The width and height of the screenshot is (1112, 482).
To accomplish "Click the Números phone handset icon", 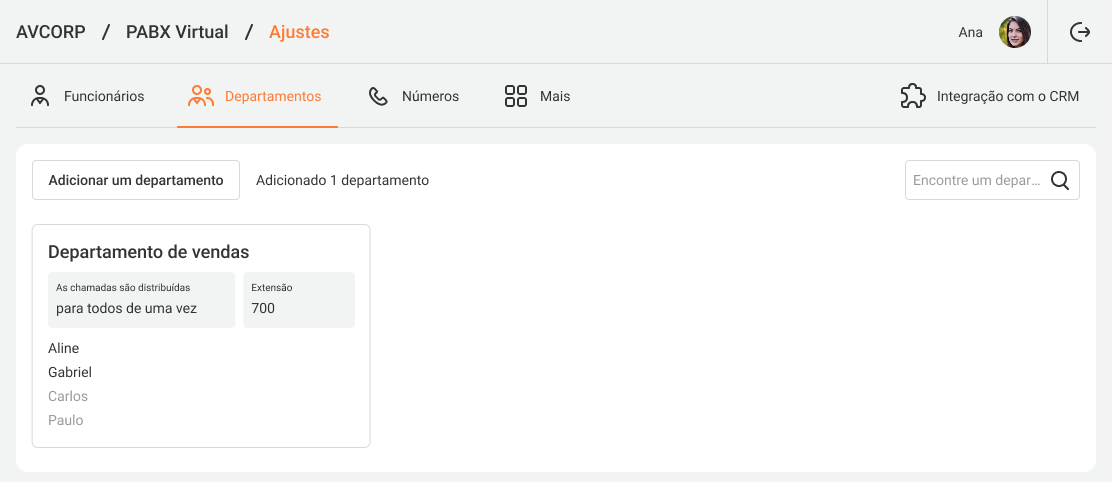I will [x=378, y=96].
